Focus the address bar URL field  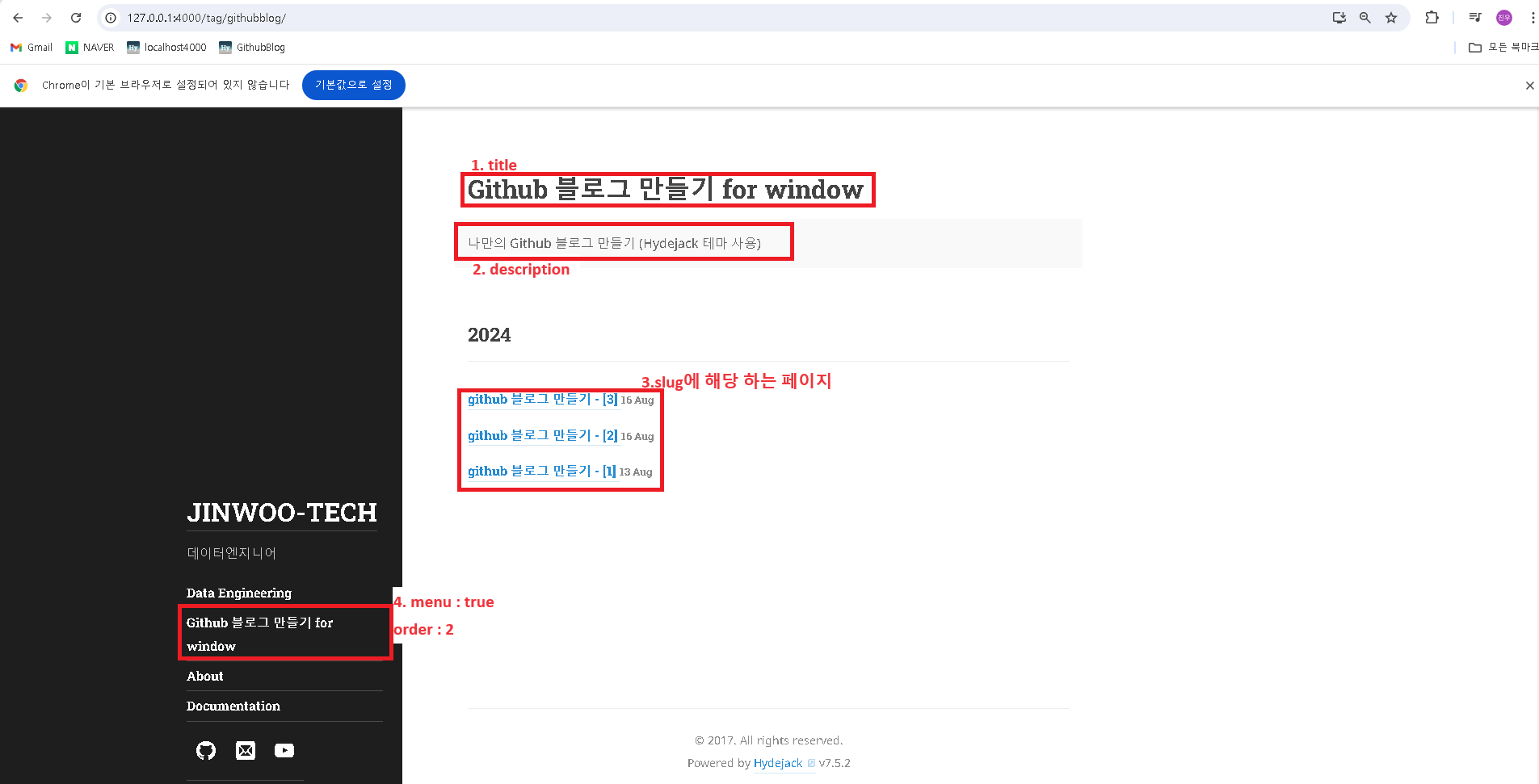click(711, 18)
